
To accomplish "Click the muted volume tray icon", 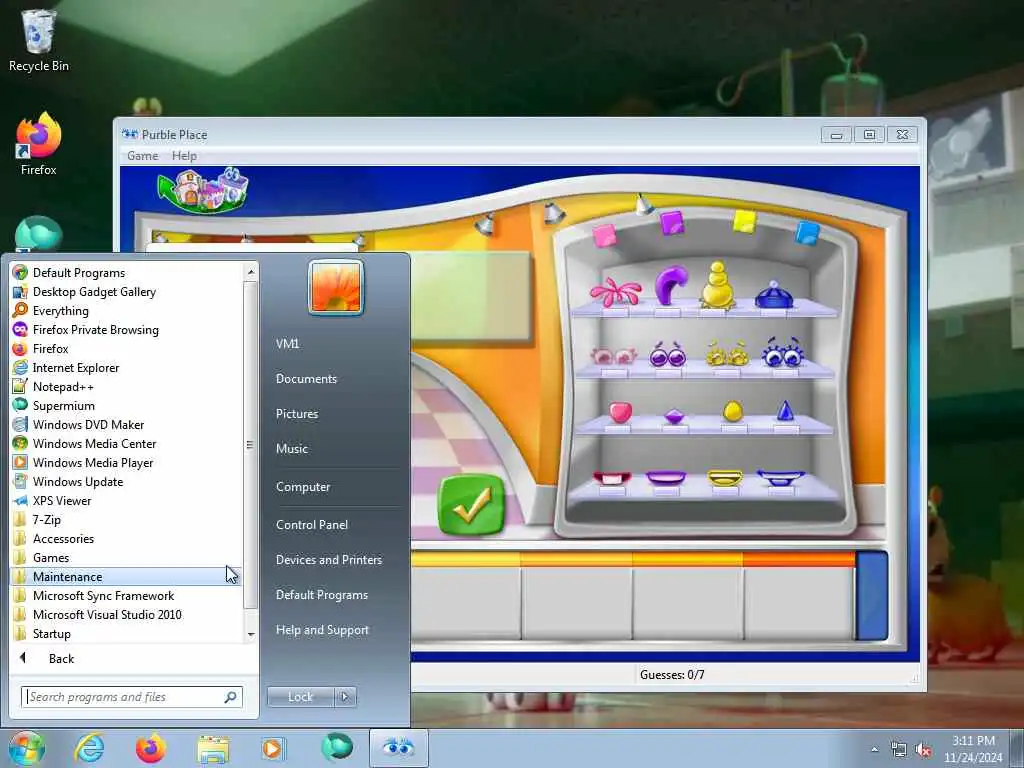I will pos(923,750).
